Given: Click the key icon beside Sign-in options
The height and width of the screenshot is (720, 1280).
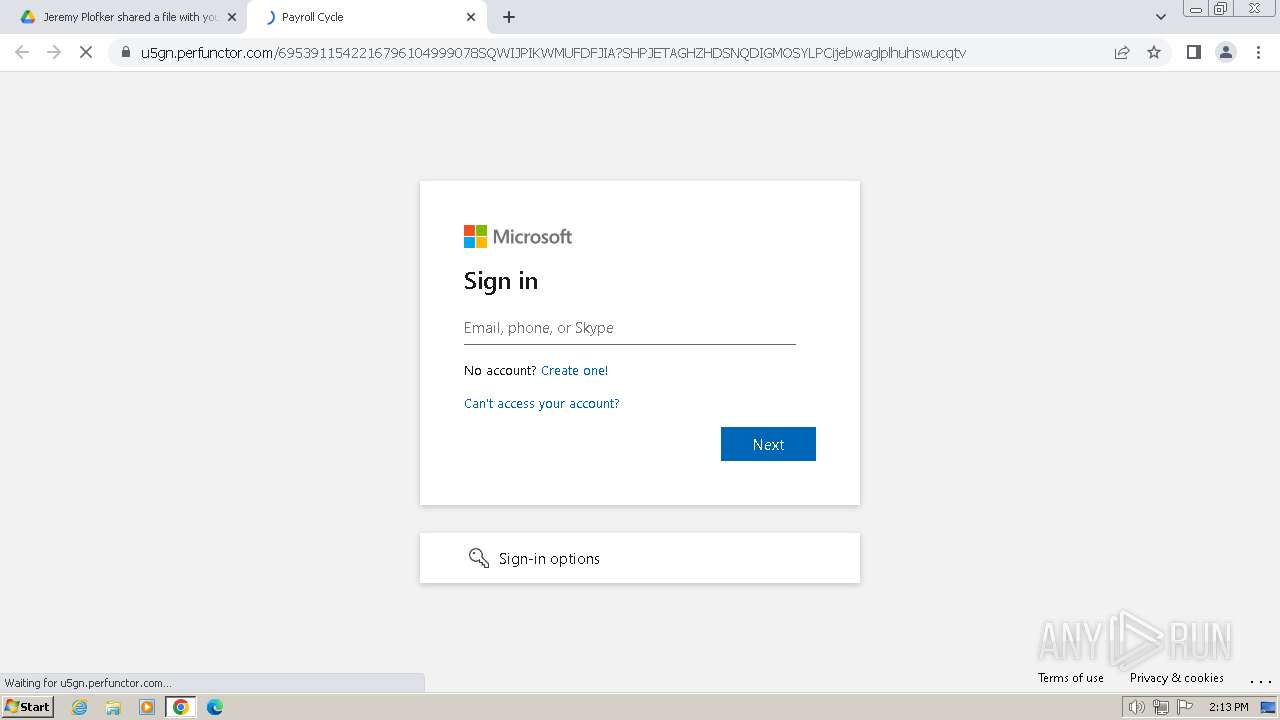Looking at the screenshot, I should click(479, 558).
